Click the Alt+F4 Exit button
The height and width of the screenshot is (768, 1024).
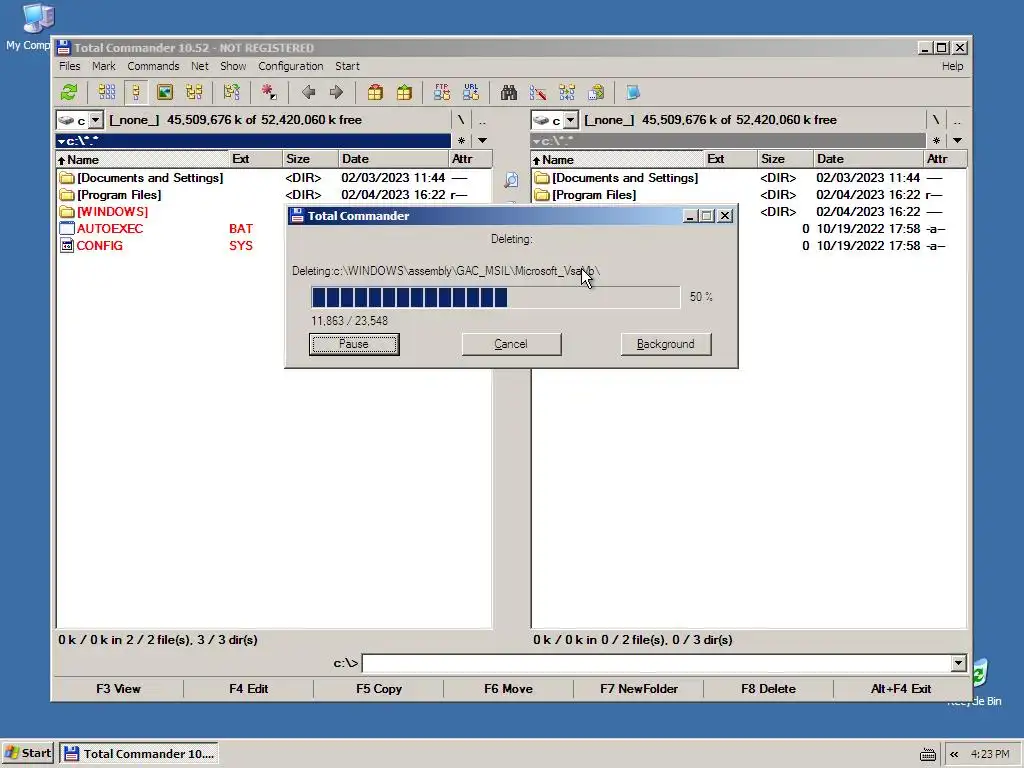point(901,689)
